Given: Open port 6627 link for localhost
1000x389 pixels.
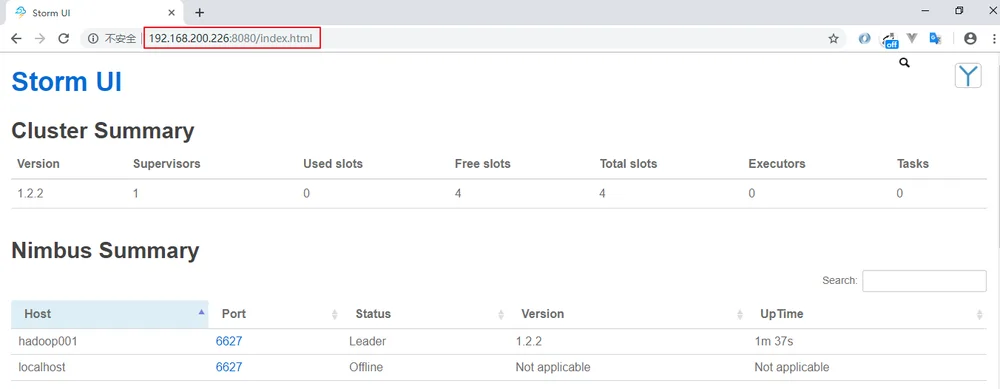Looking at the screenshot, I should (x=229, y=367).
